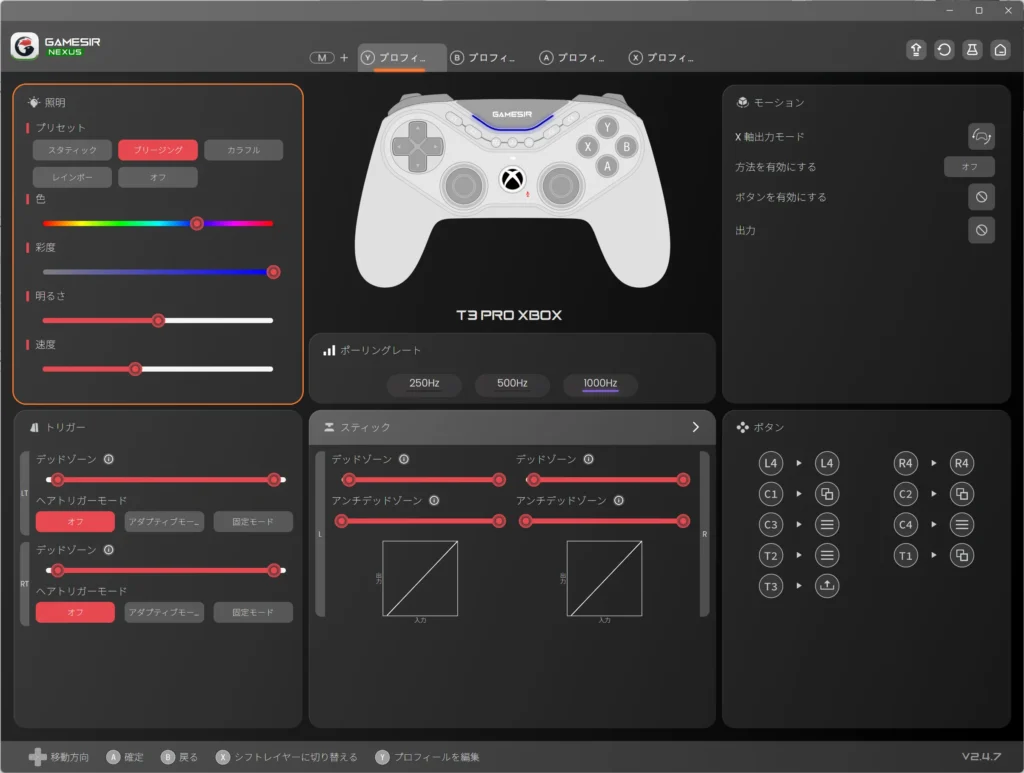Set LT hair trigger to 固定モード
1024x773 pixels.
coord(253,522)
